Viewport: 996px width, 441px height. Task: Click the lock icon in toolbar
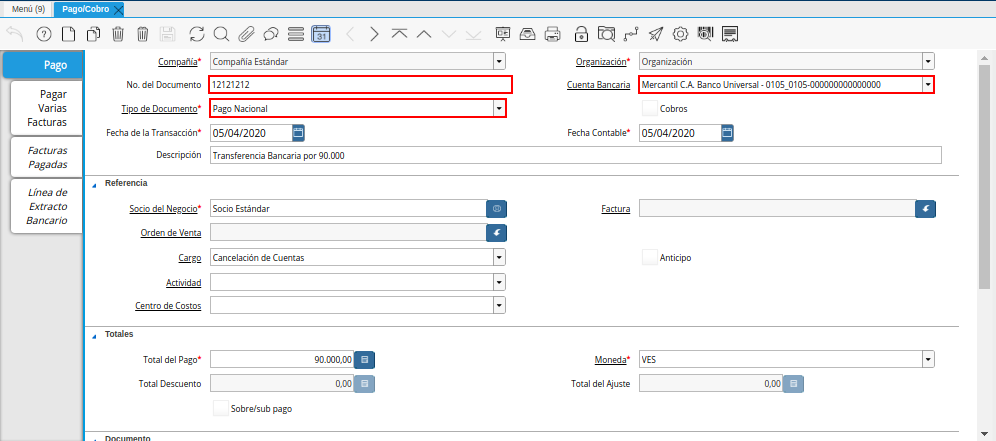coord(581,34)
